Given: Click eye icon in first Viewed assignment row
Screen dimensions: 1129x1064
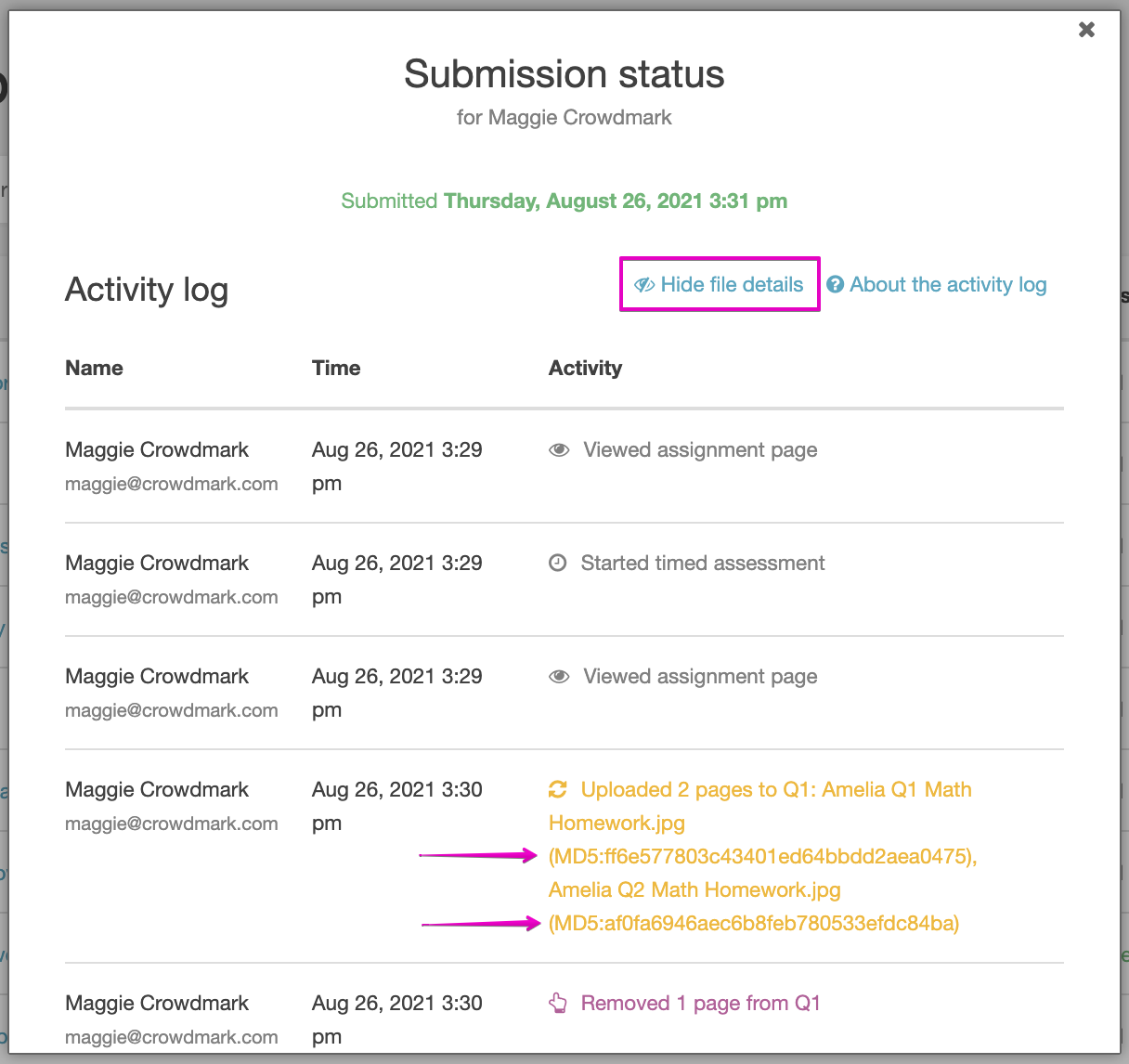Looking at the screenshot, I should [x=559, y=450].
